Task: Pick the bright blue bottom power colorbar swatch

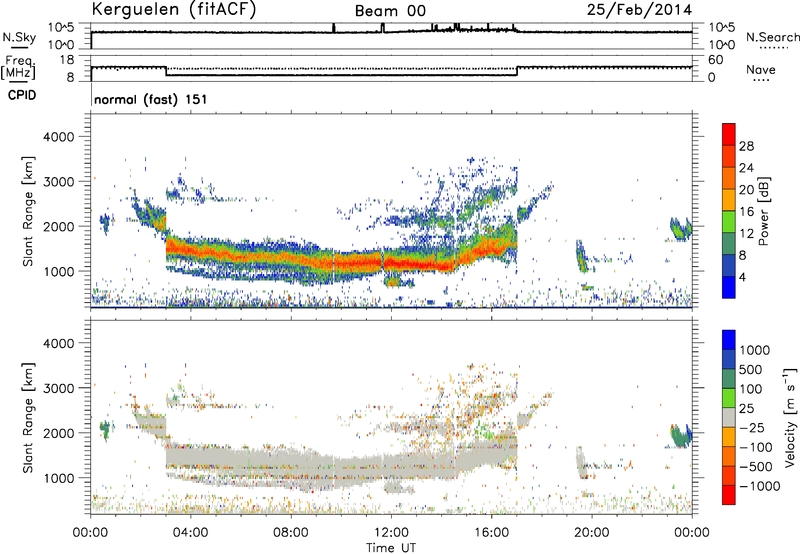Action: point(729,287)
